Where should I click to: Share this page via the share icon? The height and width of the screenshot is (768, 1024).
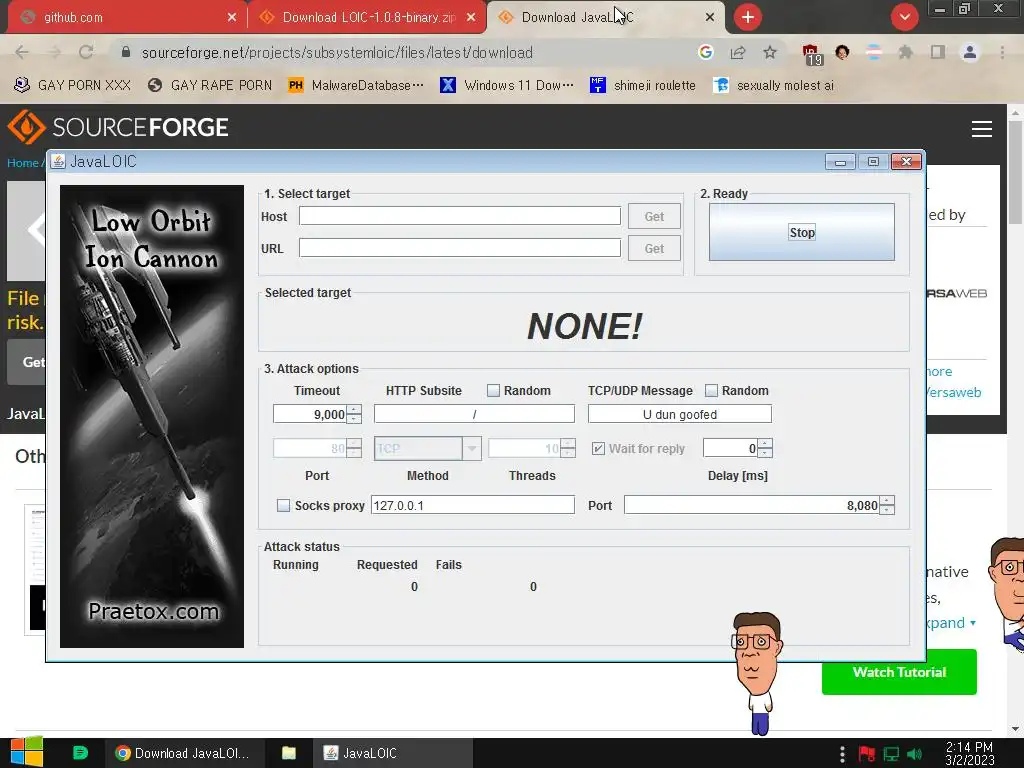[738, 52]
